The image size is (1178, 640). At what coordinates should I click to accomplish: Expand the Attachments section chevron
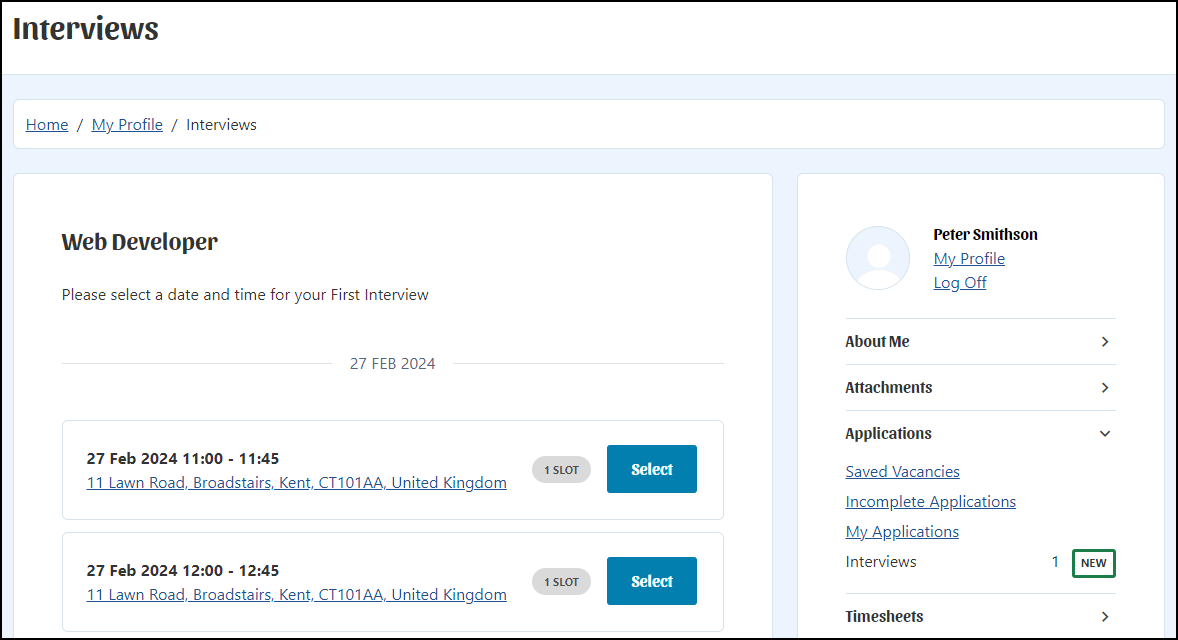click(x=1104, y=388)
